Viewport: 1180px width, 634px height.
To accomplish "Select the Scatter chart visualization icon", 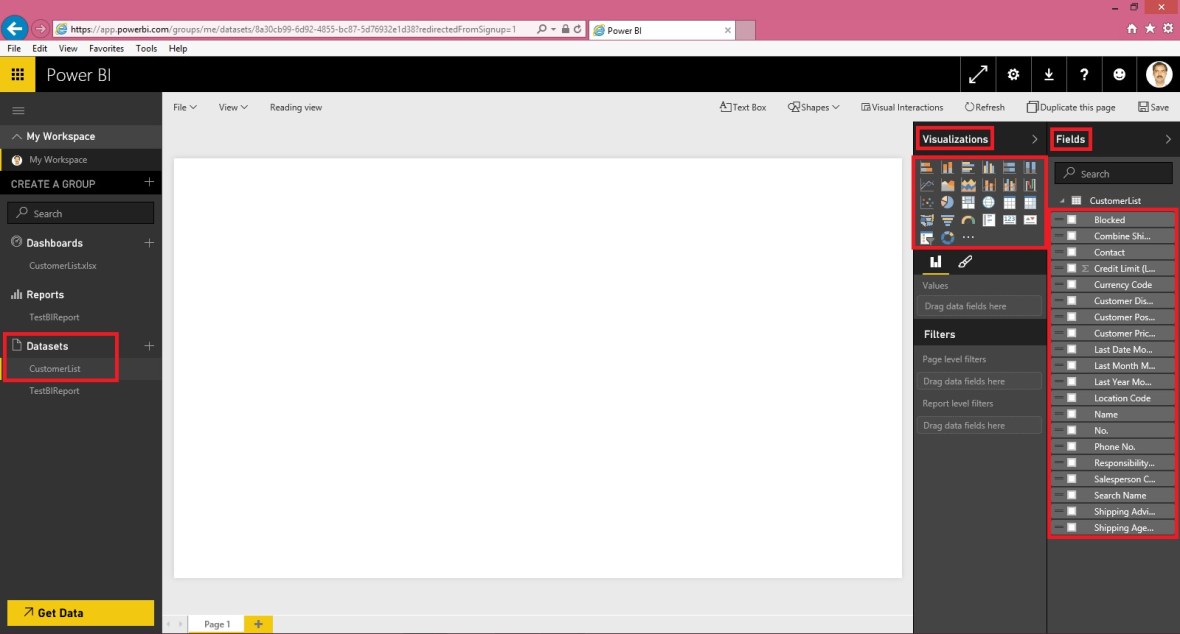I will (x=927, y=202).
